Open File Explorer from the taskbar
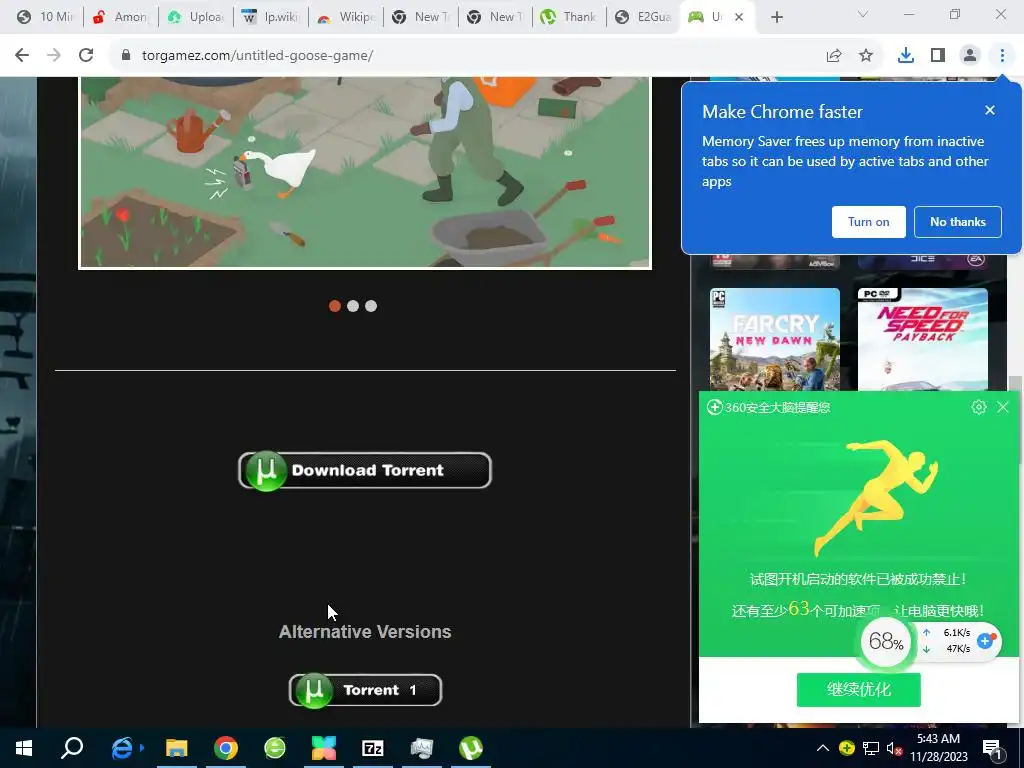Viewport: 1024px width, 768px height. click(x=176, y=748)
